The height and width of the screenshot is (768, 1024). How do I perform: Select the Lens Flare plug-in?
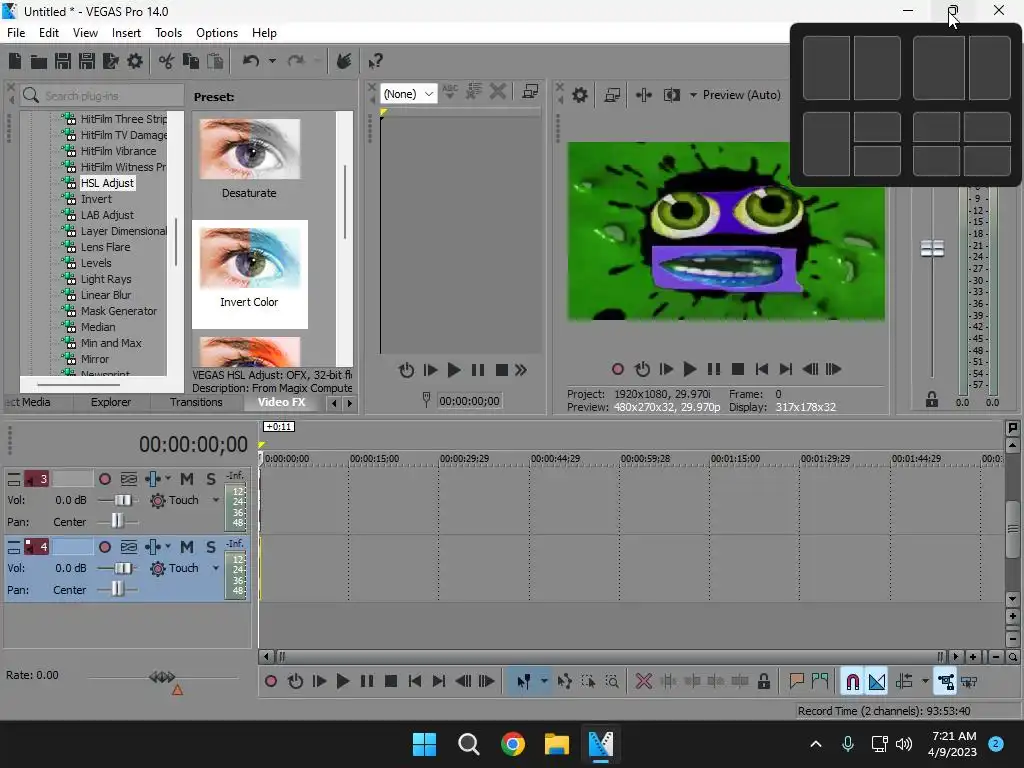[105, 247]
